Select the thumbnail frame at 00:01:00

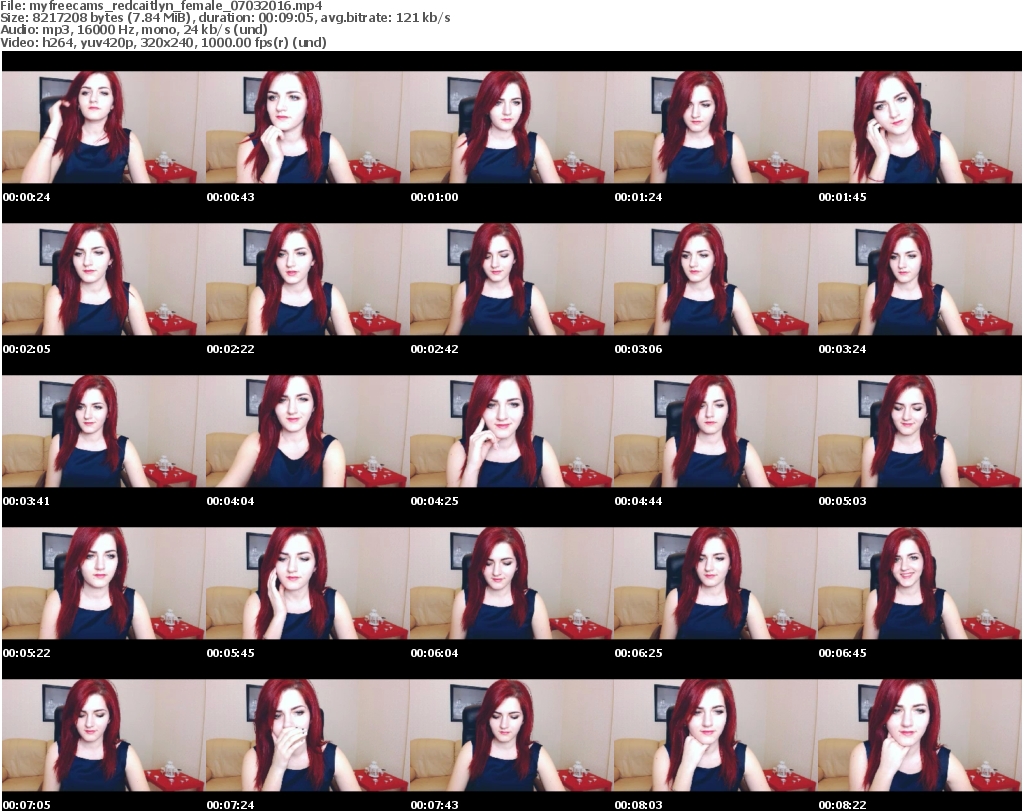tap(512, 127)
